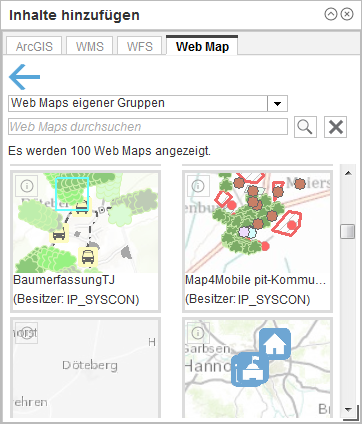Open info icon on Map4Mobile thumbnail
The width and height of the screenshot is (362, 424).
198,186
